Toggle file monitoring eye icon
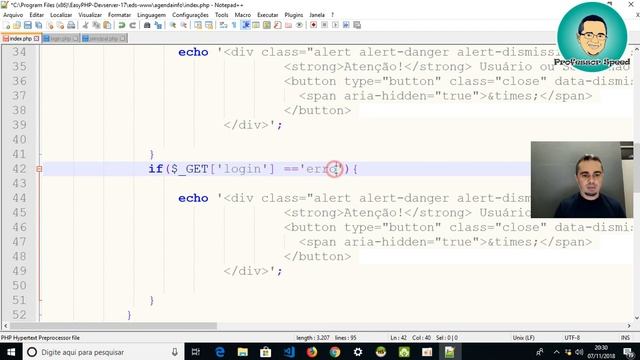 tap(299, 25)
